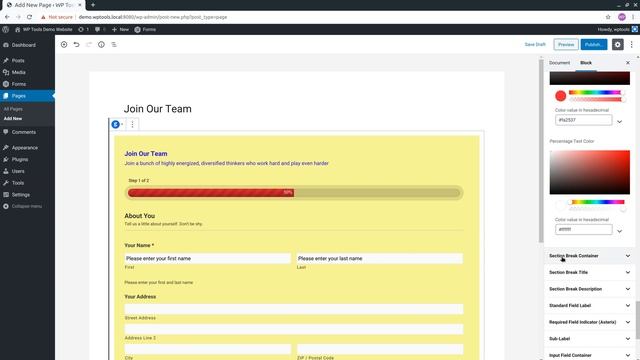Click the last name input field
Viewport: 640px width, 360px height.
click(x=380, y=258)
